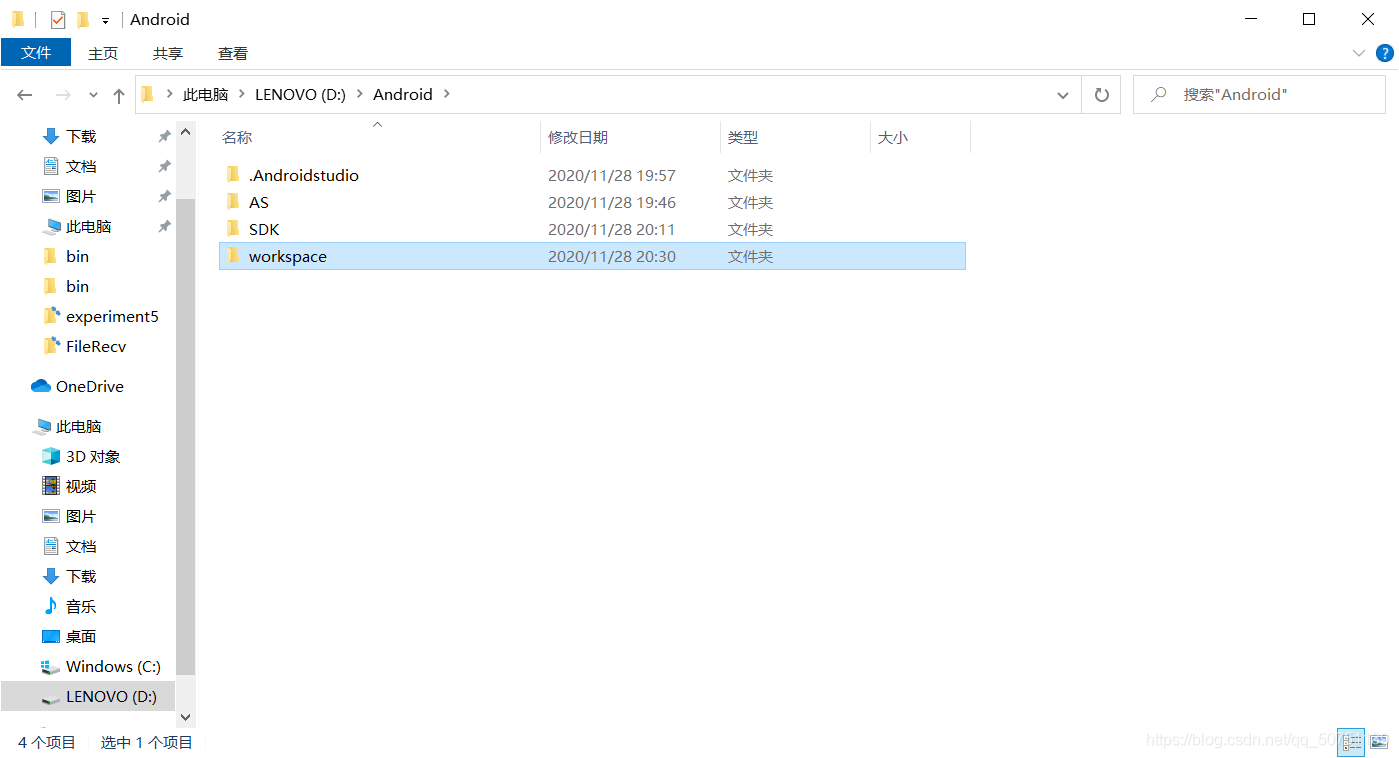Select 3D 对象 under 此电脑
This screenshot has width=1399, height=758.
pos(93,456)
